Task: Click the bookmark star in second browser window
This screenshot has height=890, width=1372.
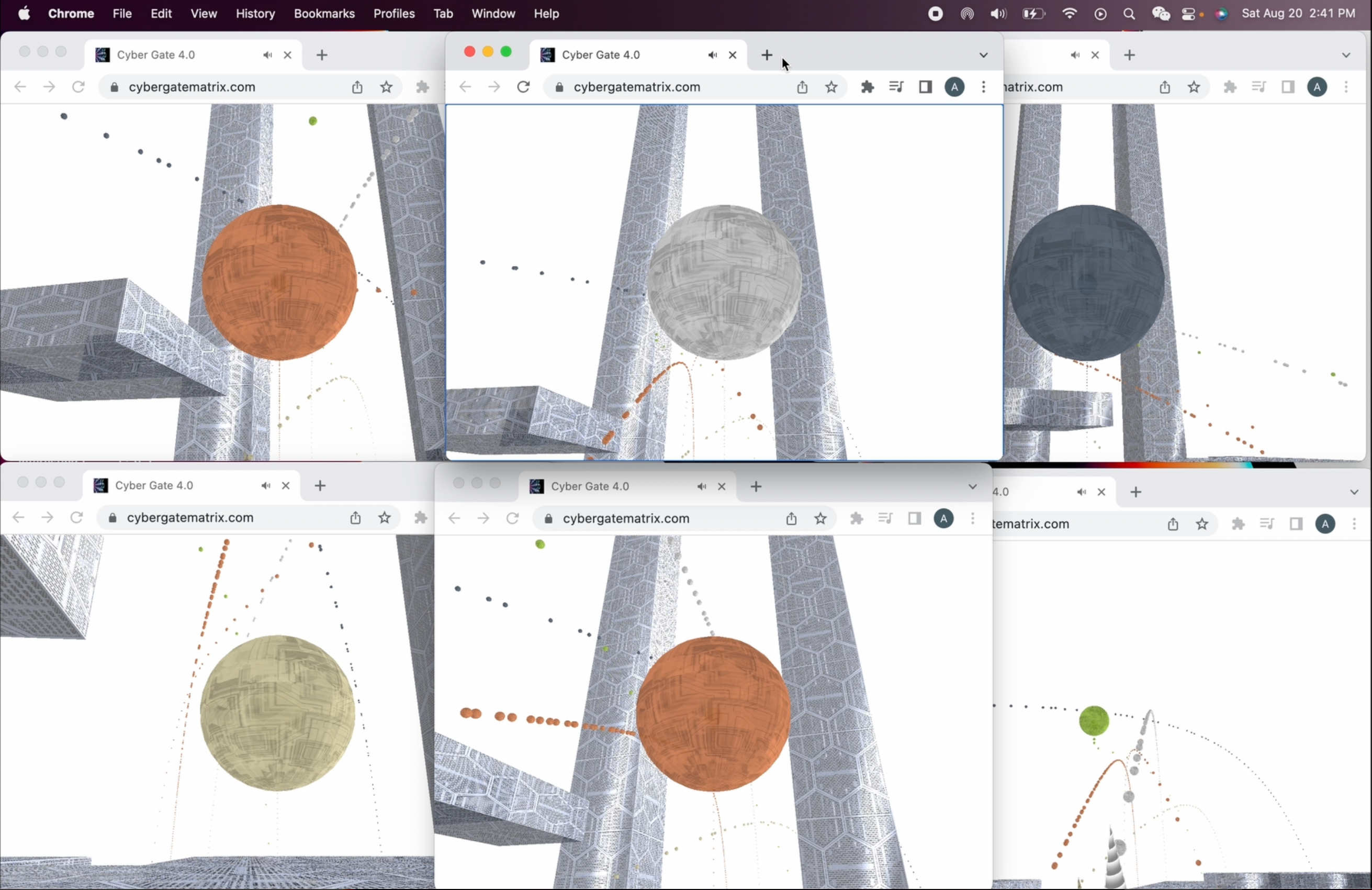Action: 832,87
